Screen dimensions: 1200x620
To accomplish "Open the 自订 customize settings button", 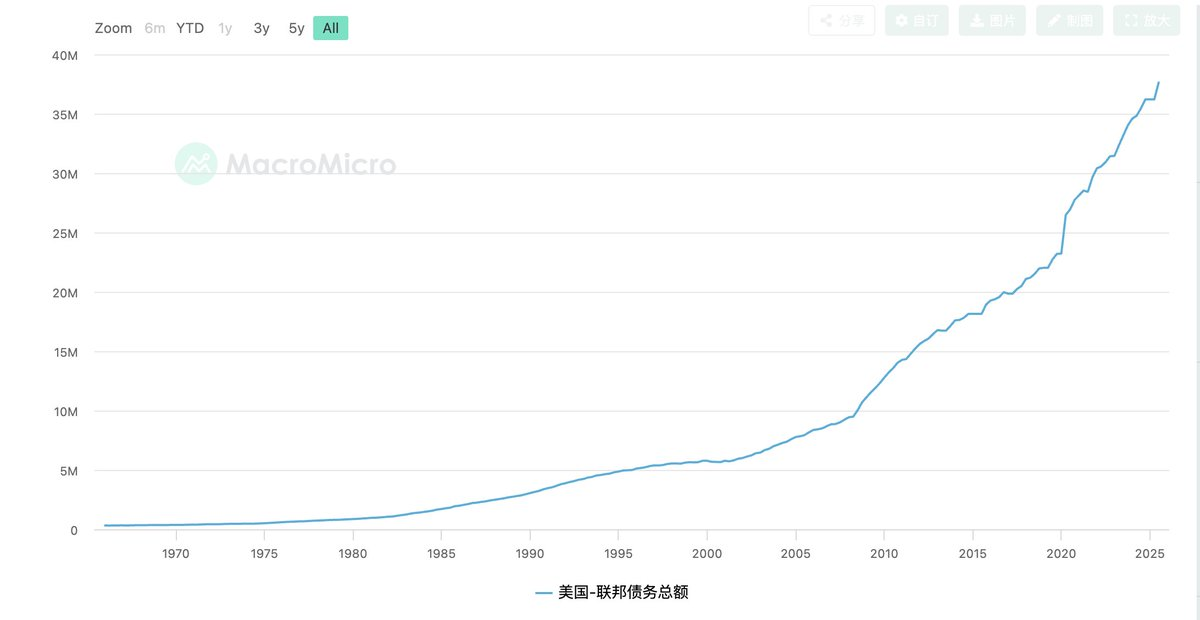I will click(x=917, y=20).
